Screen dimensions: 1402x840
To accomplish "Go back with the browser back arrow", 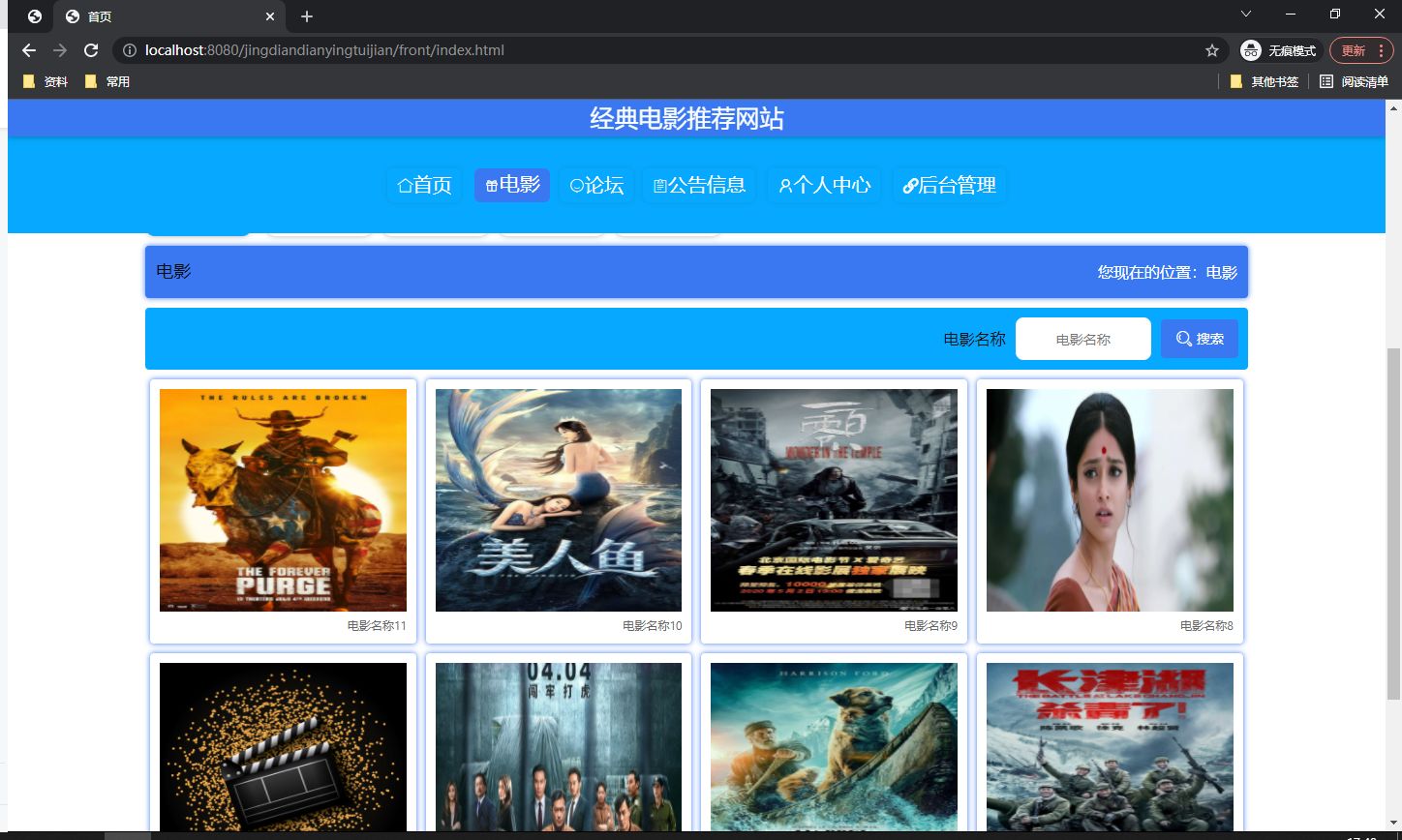I will 28,50.
